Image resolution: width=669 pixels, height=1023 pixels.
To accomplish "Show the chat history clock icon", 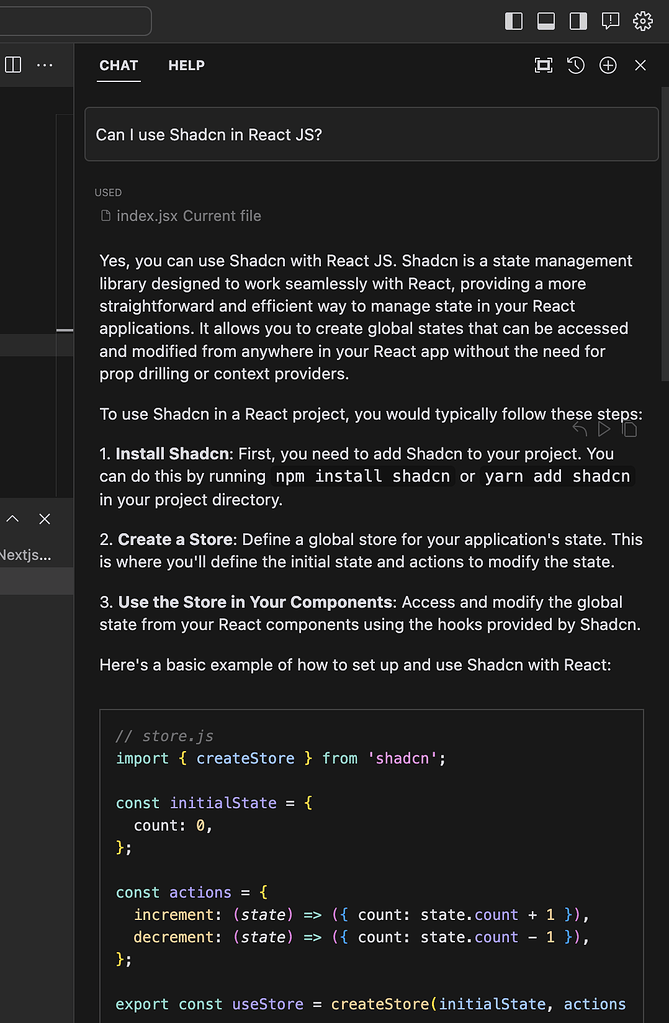I will click(575, 65).
